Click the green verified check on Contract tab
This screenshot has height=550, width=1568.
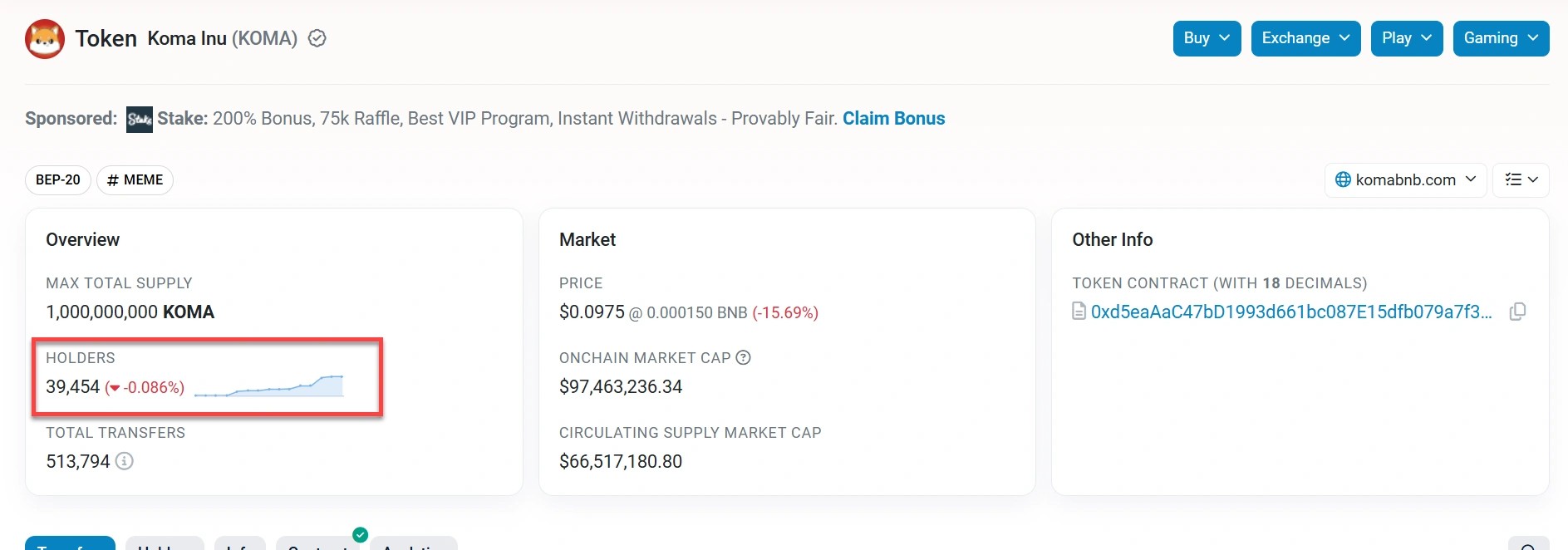click(360, 535)
